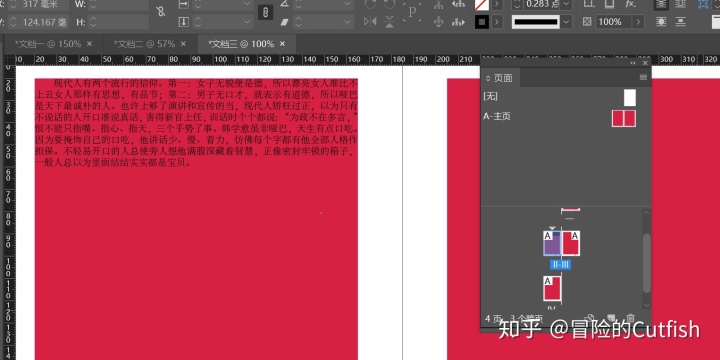Switch to 文档一 @ 150% tab
Viewport: 720px width, 360px height.
pos(47,44)
